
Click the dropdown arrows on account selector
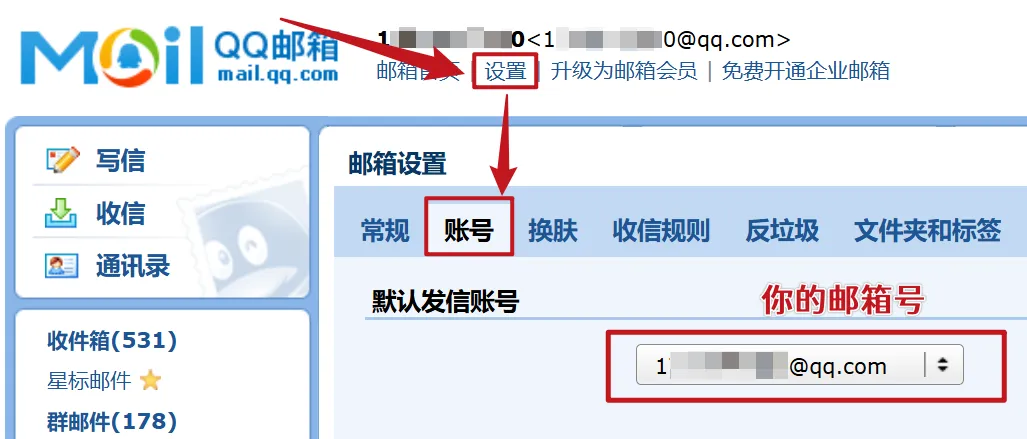[x=943, y=365]
